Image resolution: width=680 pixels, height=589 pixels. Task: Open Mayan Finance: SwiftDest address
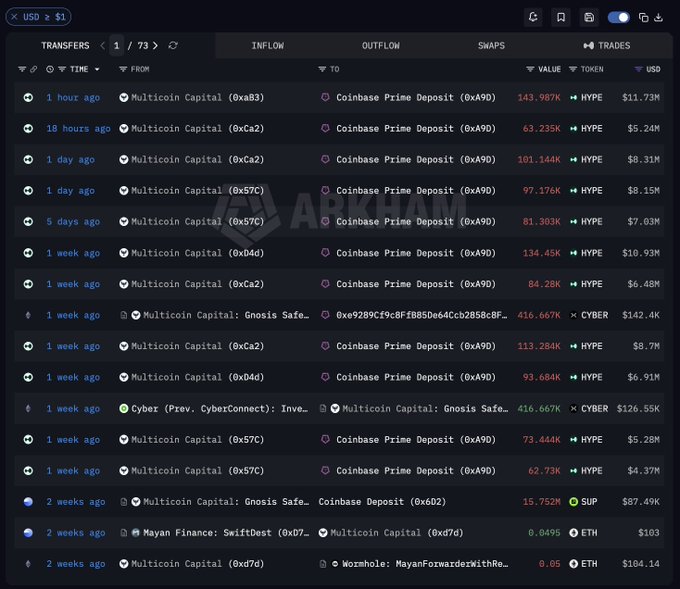click(x=226, y=533)
